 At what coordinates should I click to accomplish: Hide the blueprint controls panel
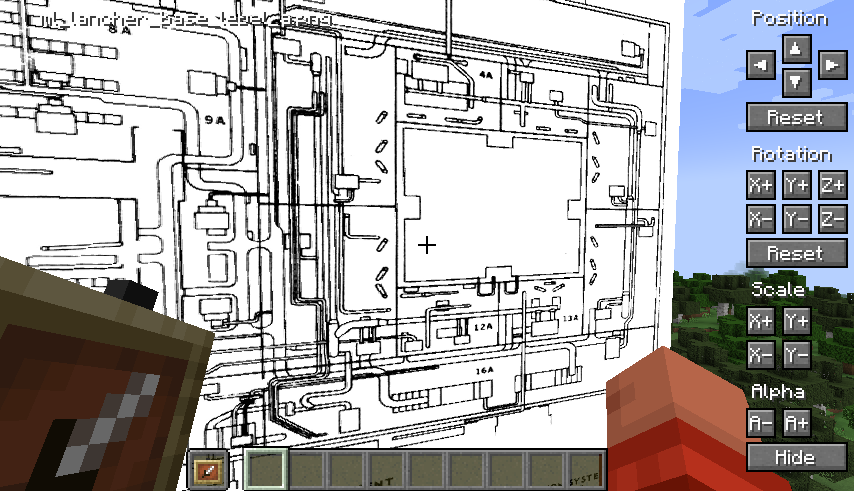tap(795, 457)
